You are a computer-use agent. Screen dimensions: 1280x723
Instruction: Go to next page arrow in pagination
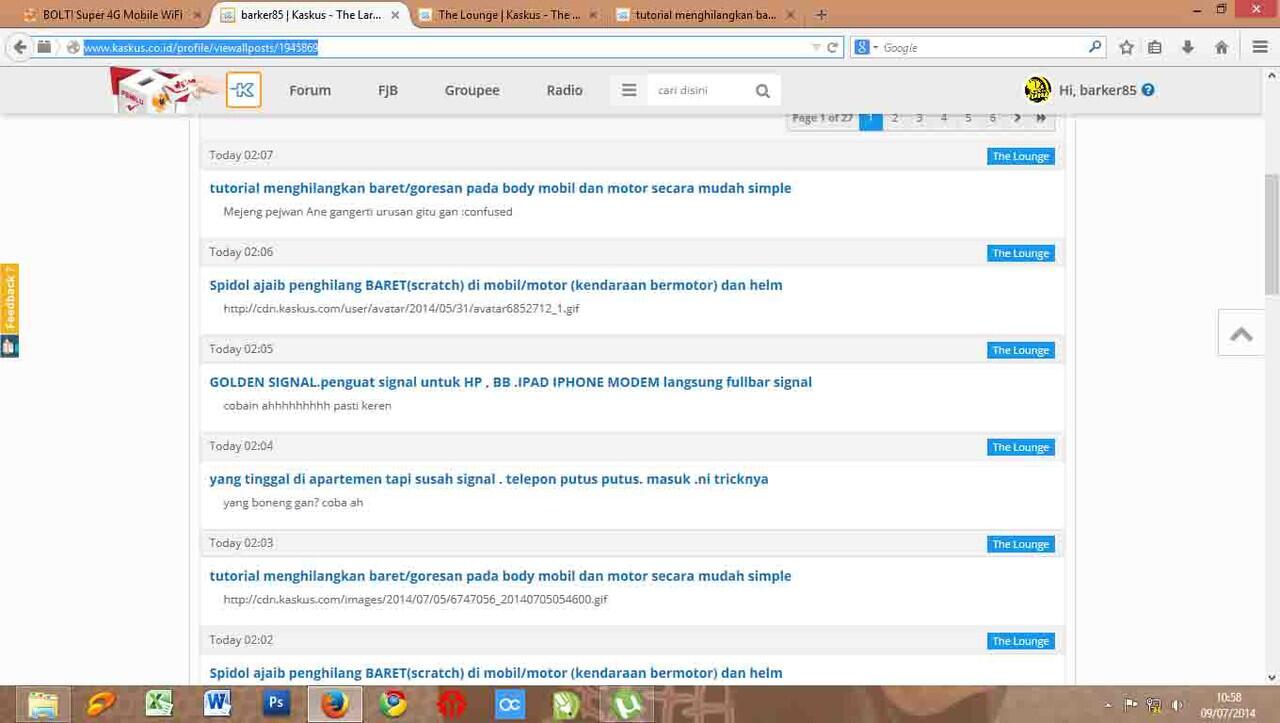pyautogui.click(x=1017, y=118)
